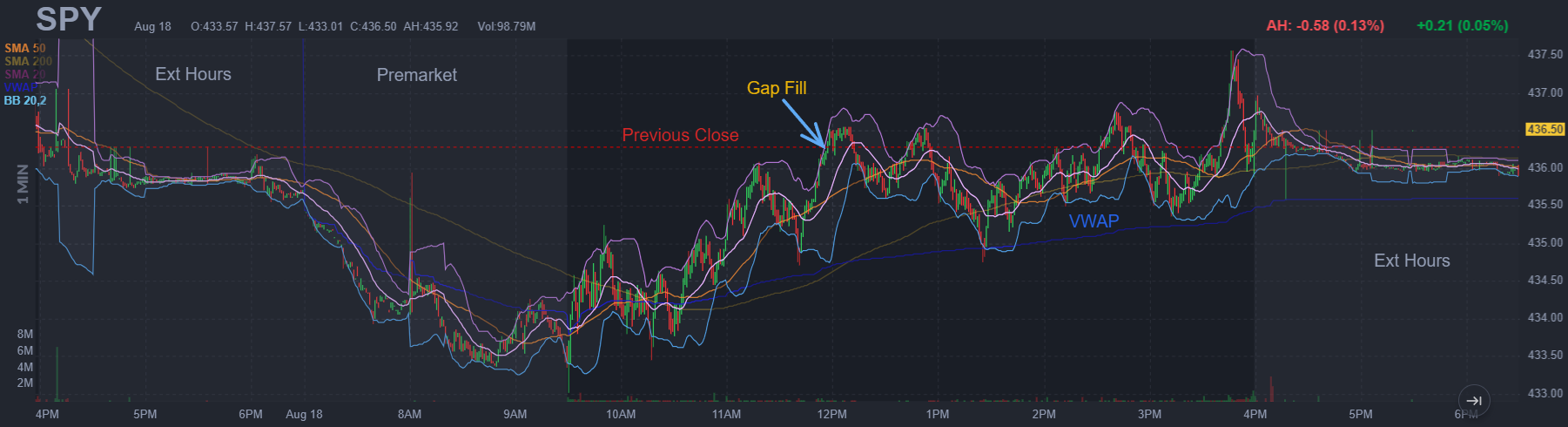Click the 9AM time axis label
The height and width of the screenshot is (427, 1568).
[x=515, y=414]
